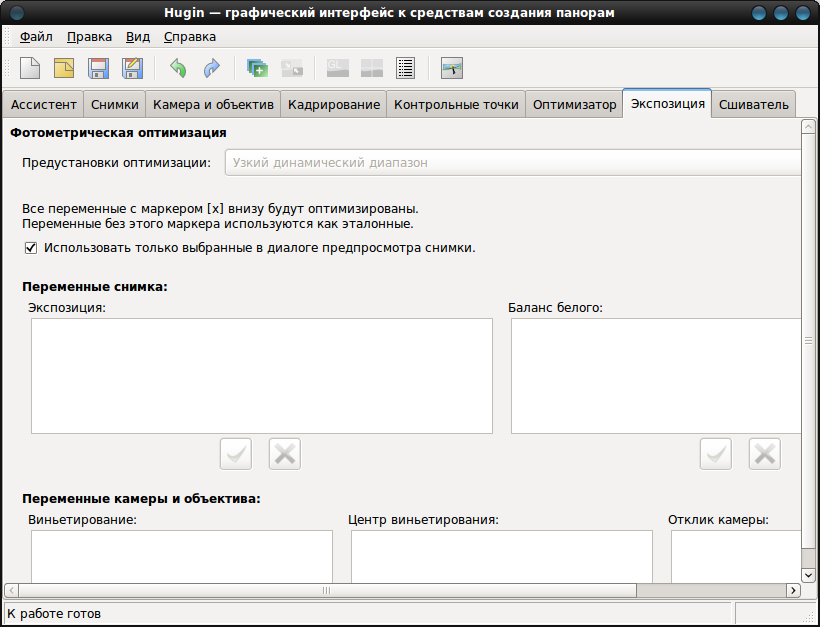Switch to the Ассистент tab
Screen dimensions: 820x627
coord(43,105)
